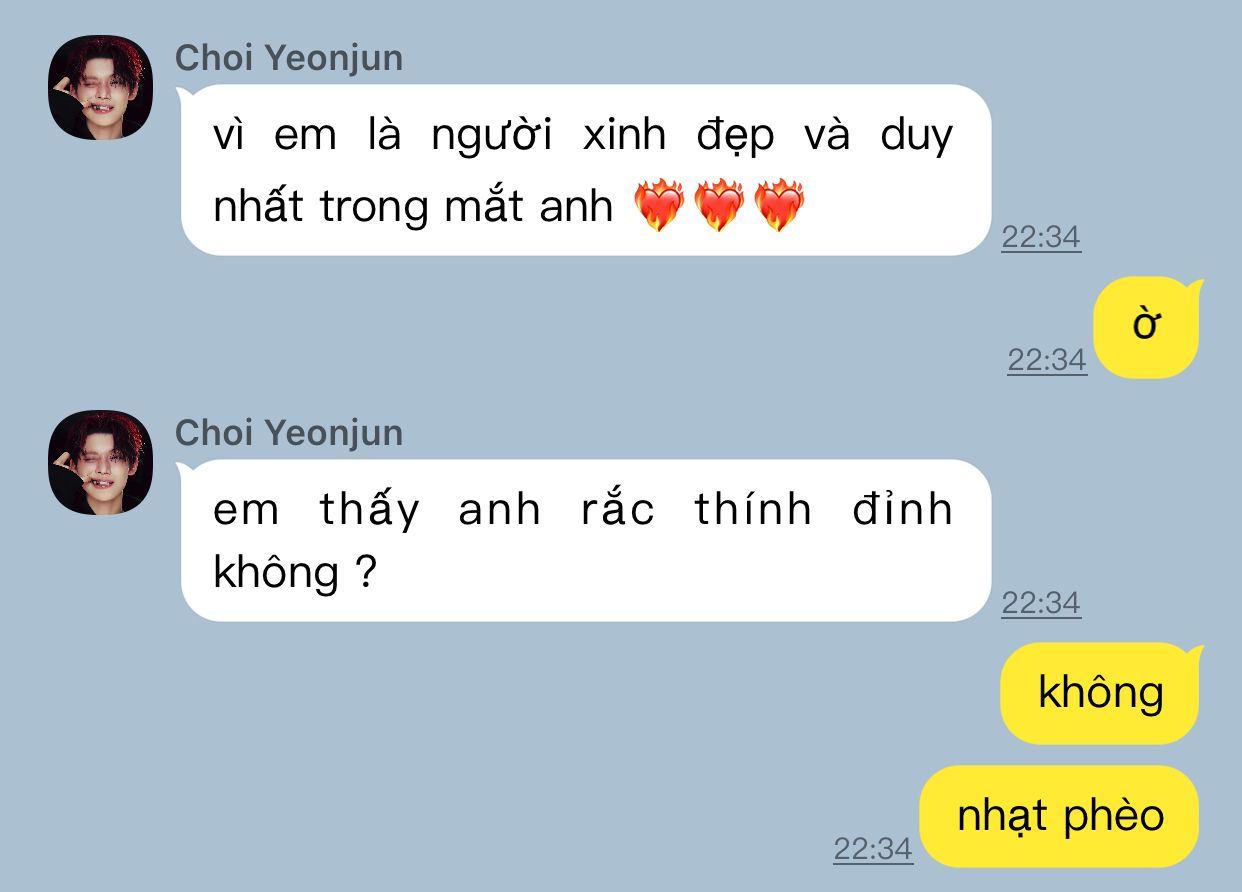Select the yellow 'ờ' reply bubble
Screen dimensions: 1242x892
pos(1147,328)
